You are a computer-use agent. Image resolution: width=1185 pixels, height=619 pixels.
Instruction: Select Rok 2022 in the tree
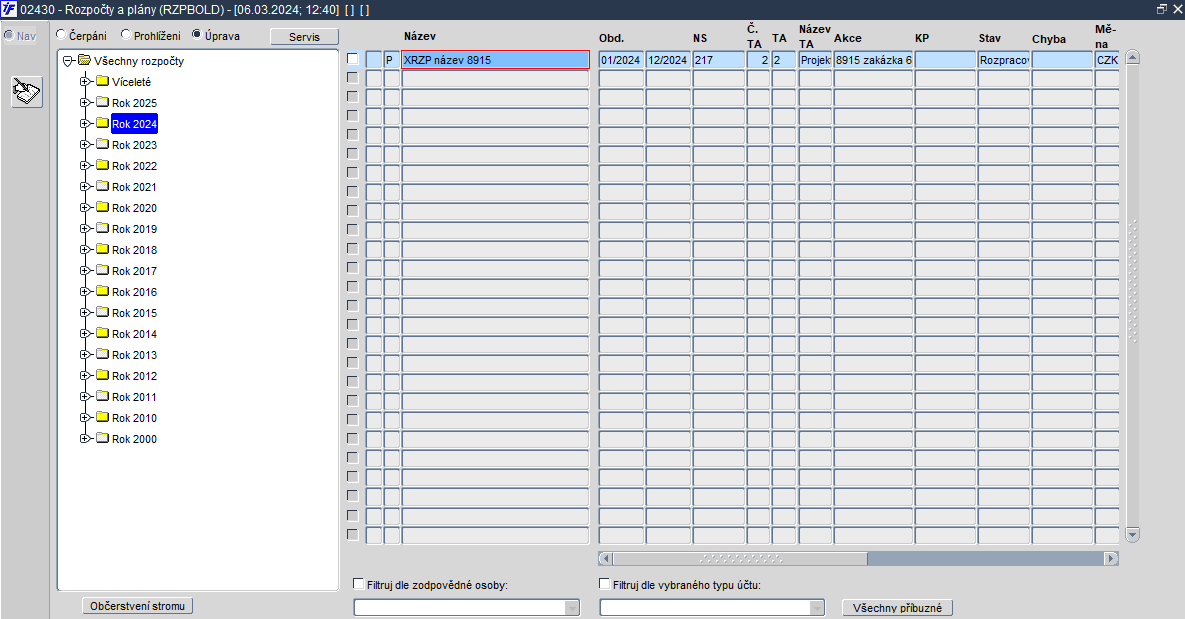(135, 166)
